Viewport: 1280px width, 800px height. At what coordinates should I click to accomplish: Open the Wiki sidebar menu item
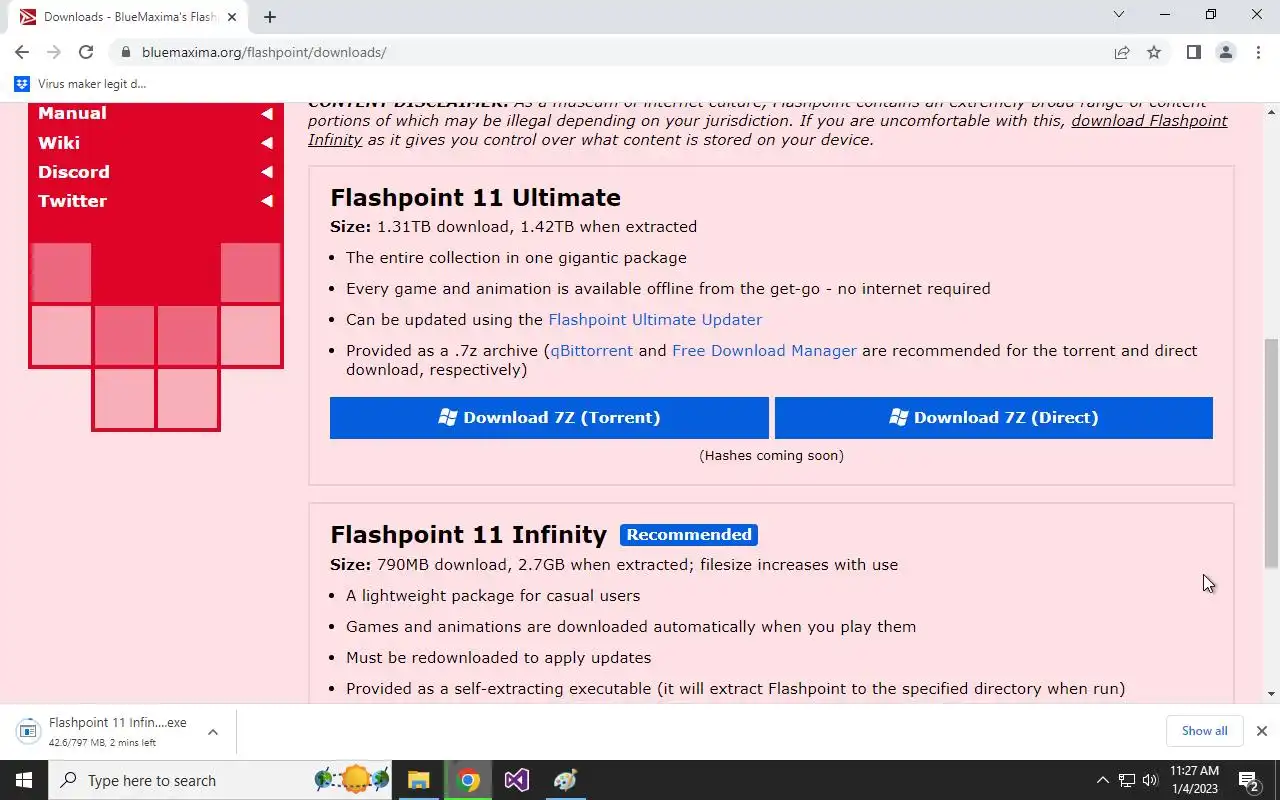59,142
